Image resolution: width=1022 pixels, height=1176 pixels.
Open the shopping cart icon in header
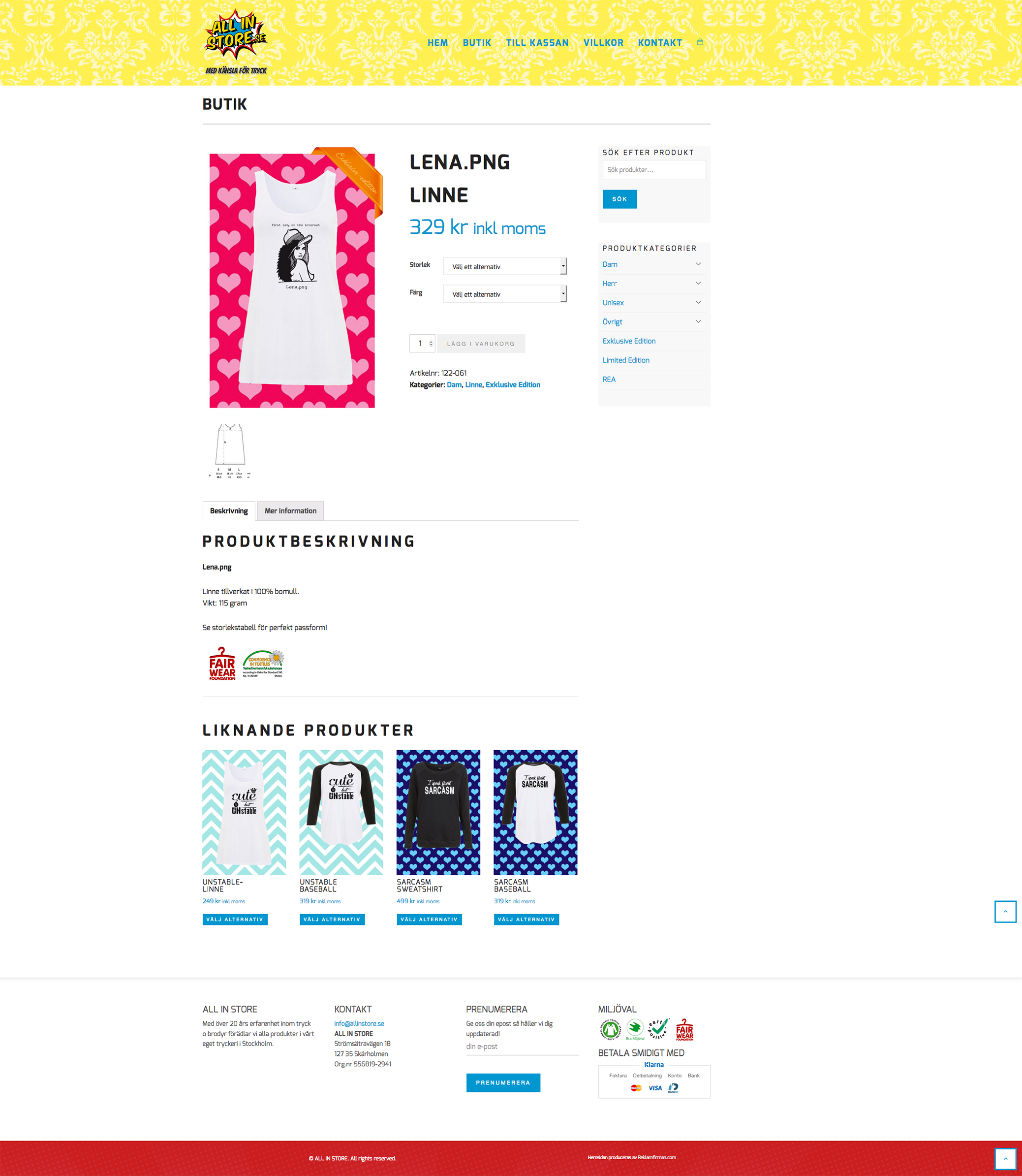coord(700,42)
